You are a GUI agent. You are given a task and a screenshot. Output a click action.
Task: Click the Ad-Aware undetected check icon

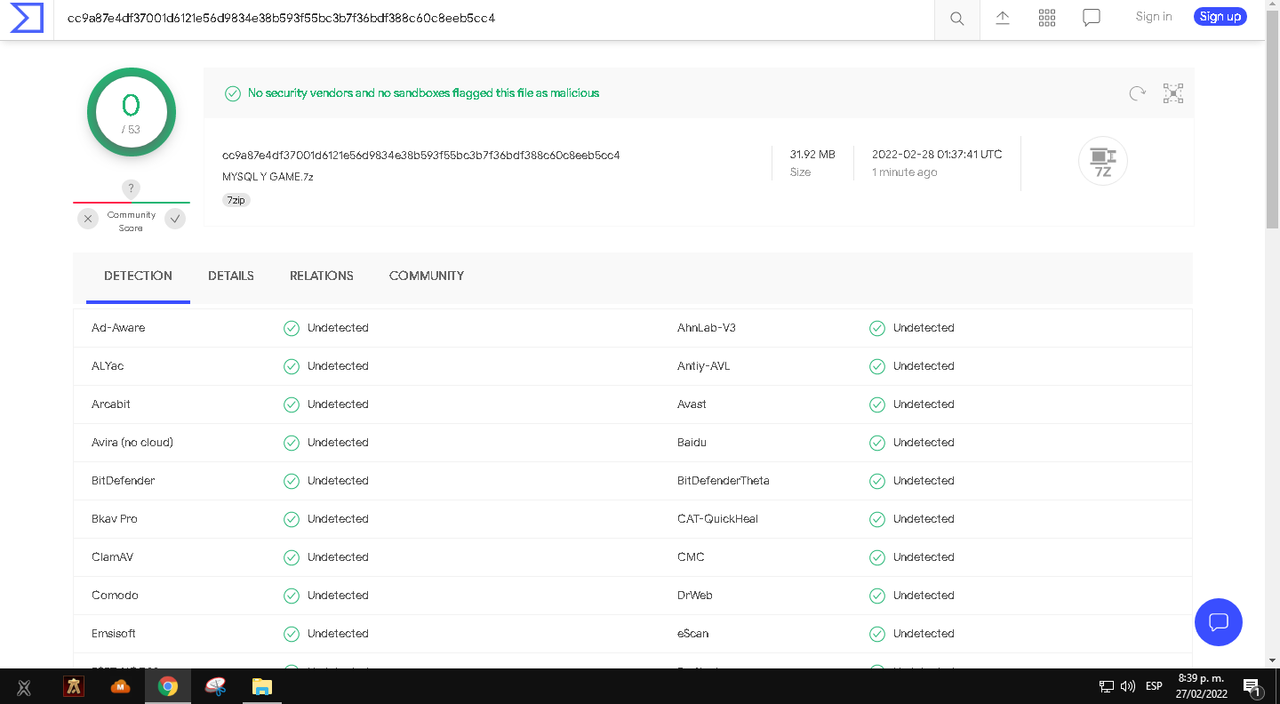tap(291, 328)
